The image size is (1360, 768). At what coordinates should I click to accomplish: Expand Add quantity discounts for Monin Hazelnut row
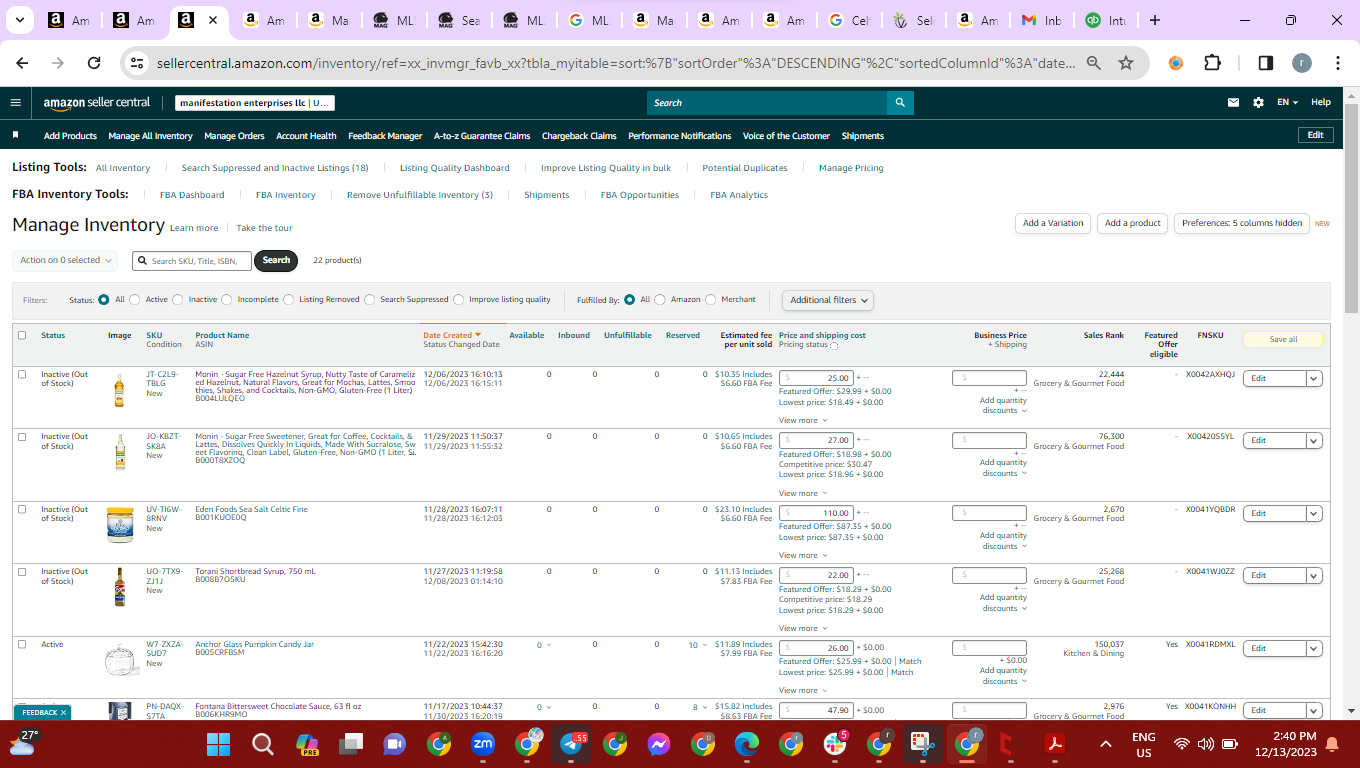pyautogui.click(x=1003, y=406)
